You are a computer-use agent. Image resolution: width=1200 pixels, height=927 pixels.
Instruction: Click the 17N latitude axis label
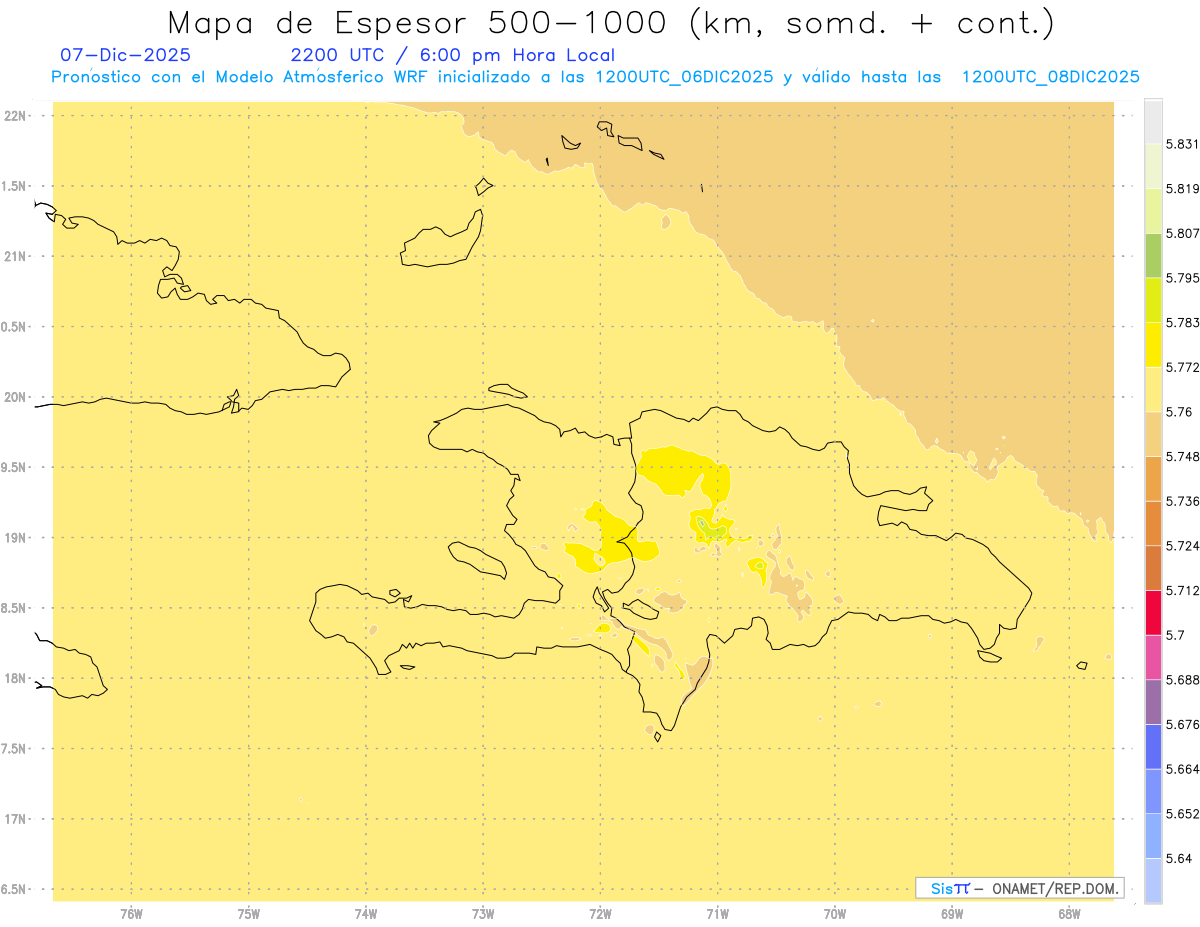coord(15,819)
